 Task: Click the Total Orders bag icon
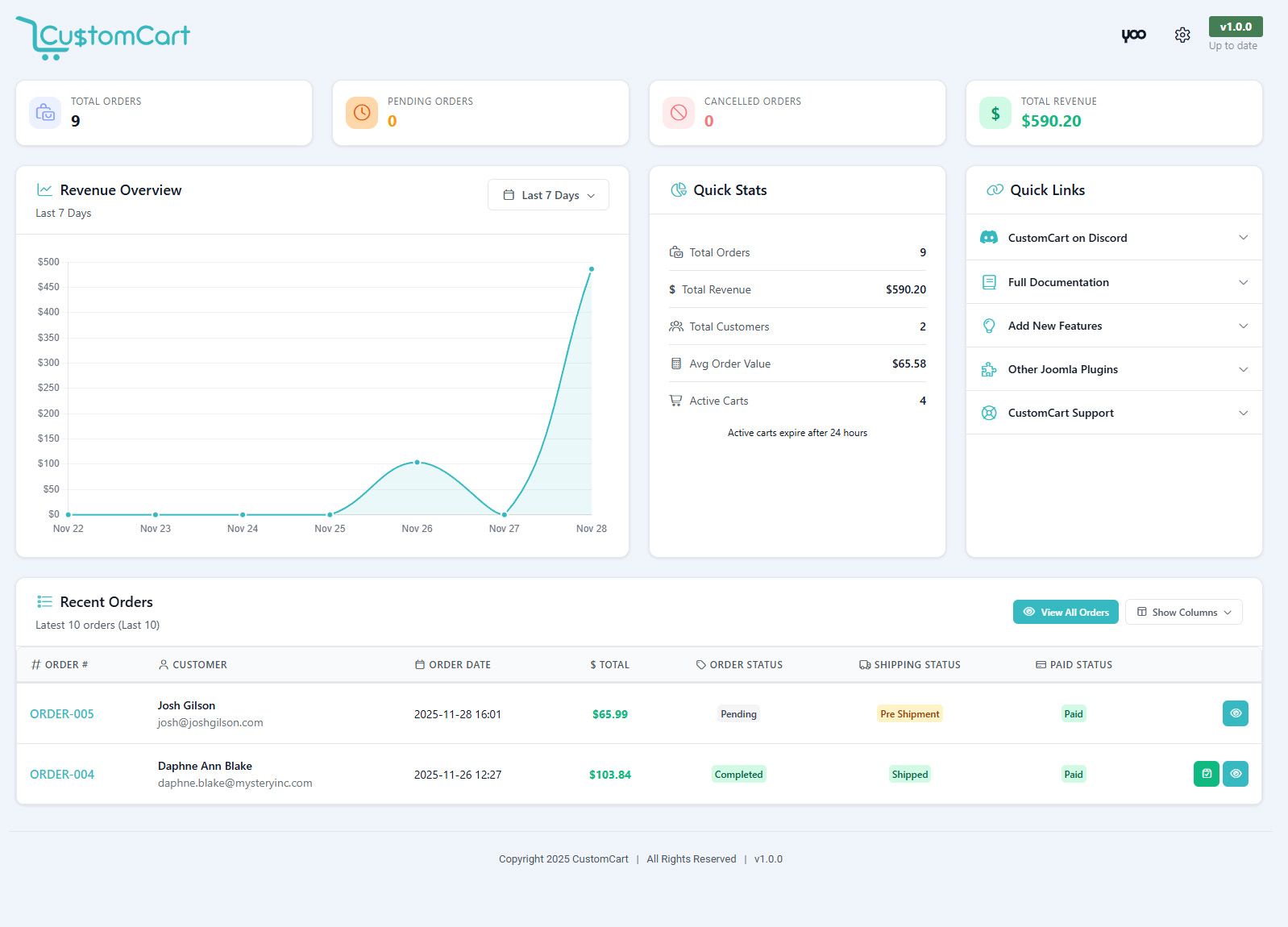pos(45,113)
